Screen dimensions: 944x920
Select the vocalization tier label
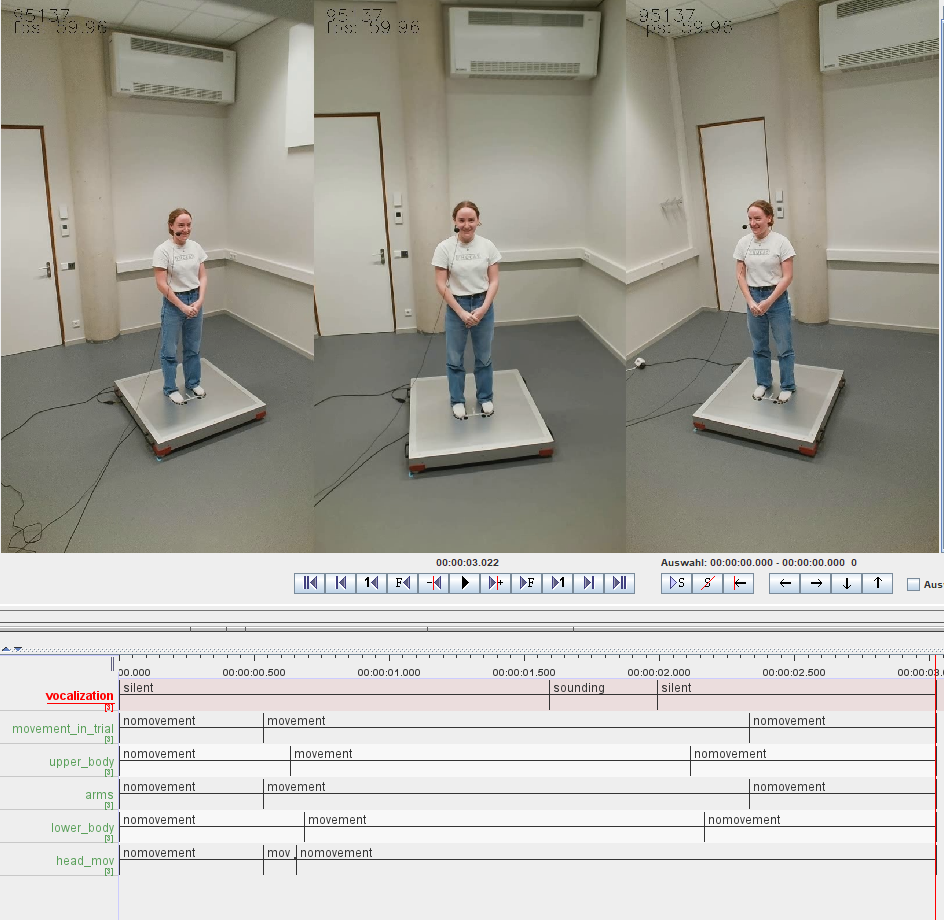[79, 695]
